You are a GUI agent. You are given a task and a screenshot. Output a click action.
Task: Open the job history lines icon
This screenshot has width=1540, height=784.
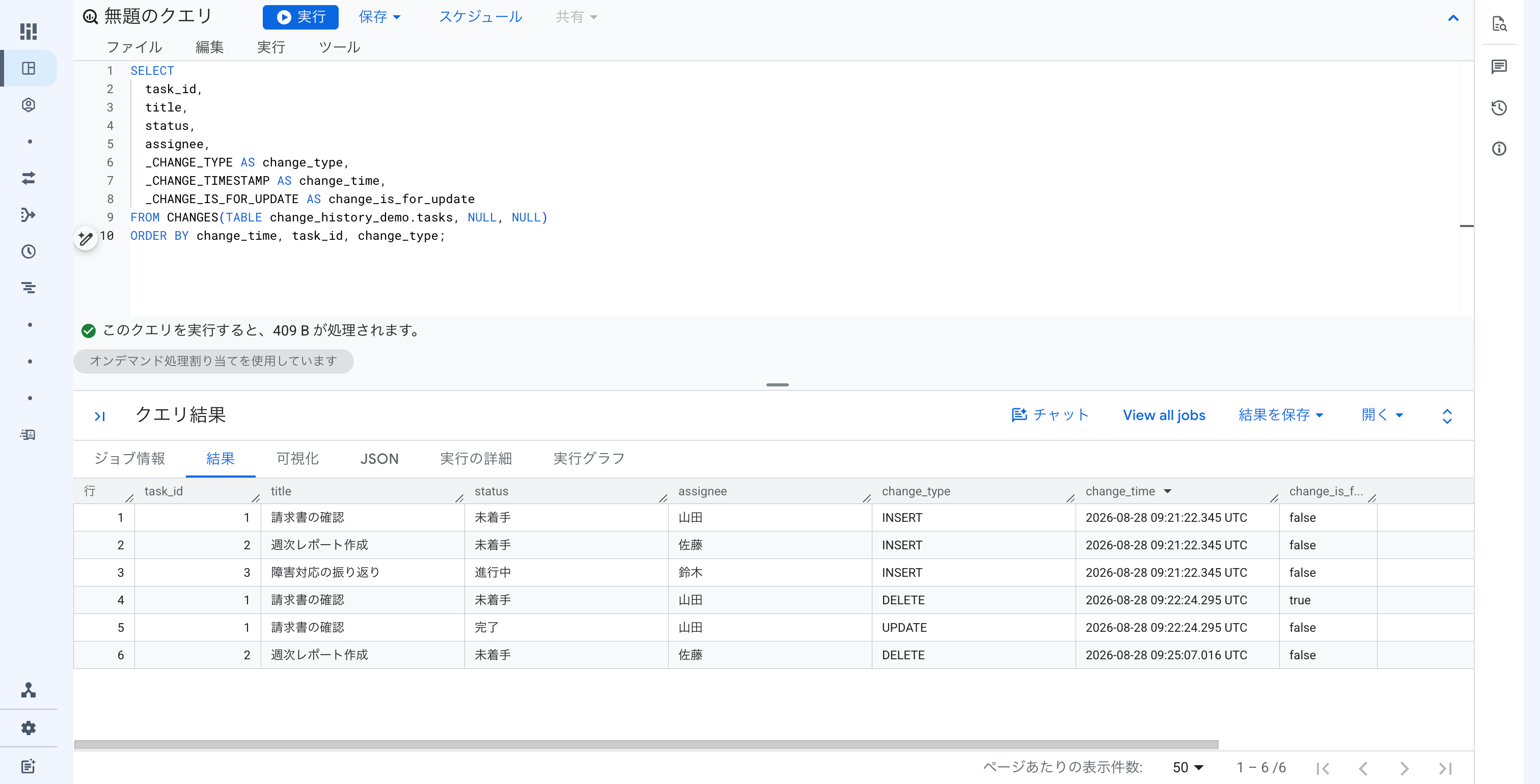pyautogui.click(x=28, y=288)
